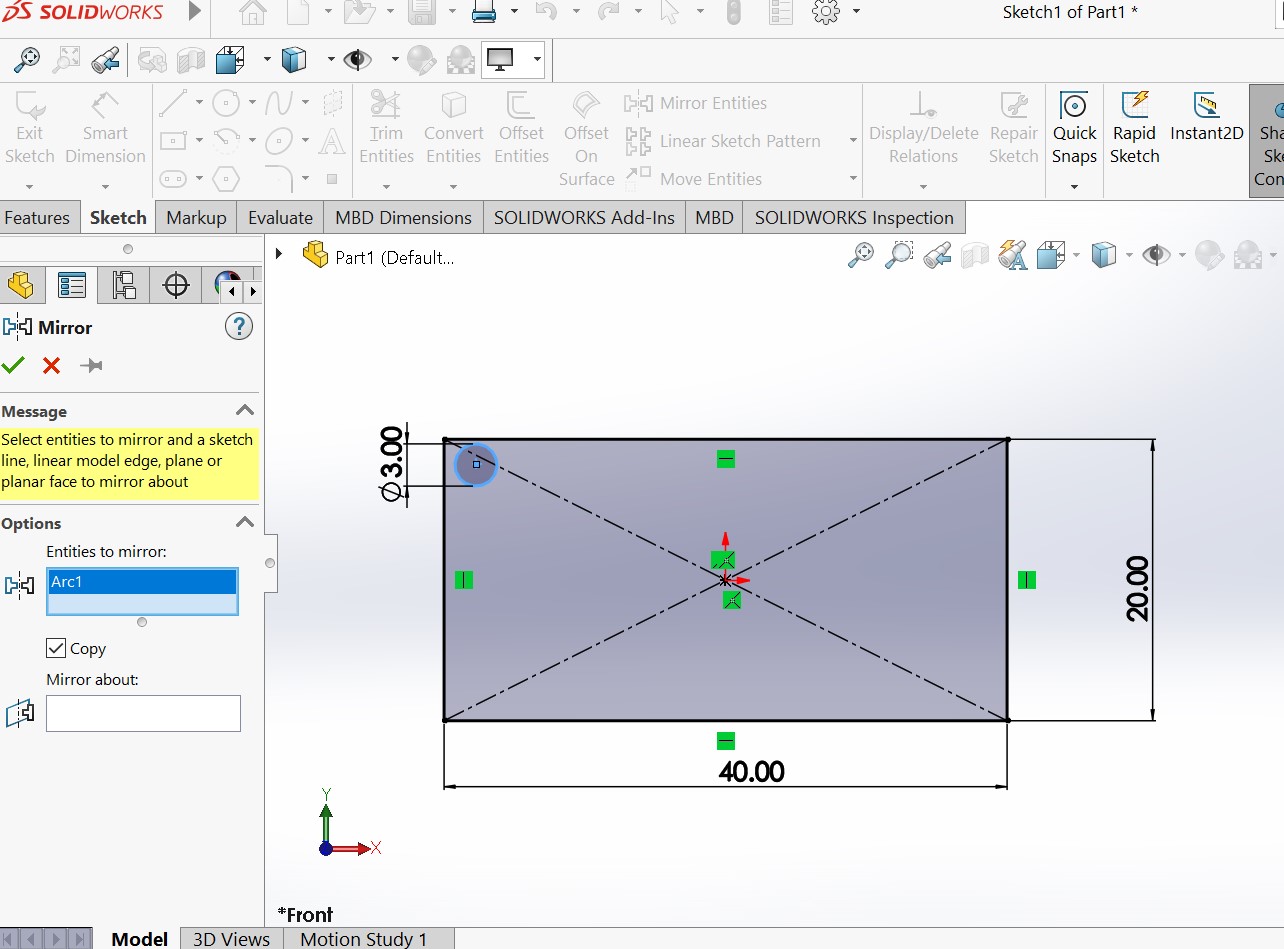Click Display Style cube in graphics area toolbar
Viewport: 1284px width, 949px height.
point(1103,256)
